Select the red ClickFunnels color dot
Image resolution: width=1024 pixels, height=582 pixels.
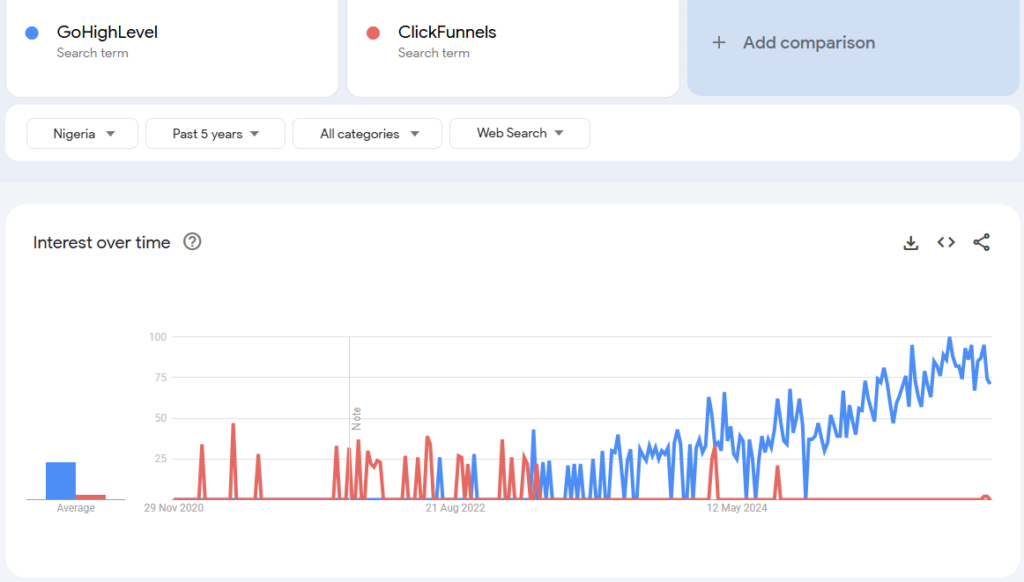[373, 33]
